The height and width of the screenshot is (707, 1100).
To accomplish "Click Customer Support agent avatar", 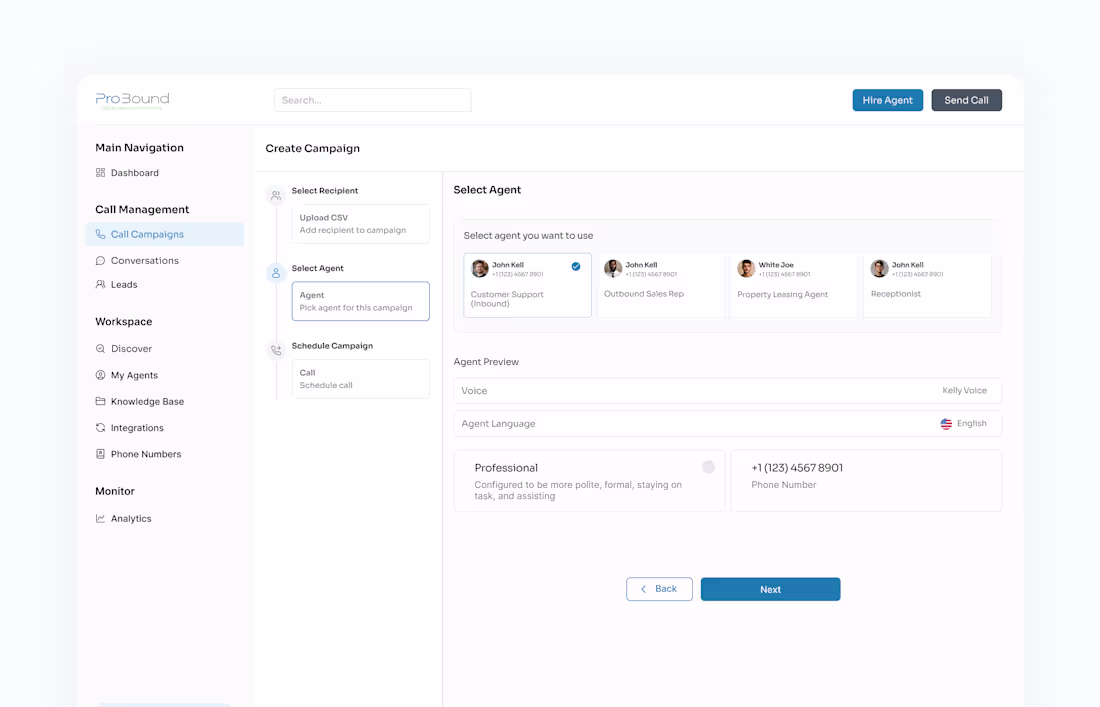I will pos(480,269).
